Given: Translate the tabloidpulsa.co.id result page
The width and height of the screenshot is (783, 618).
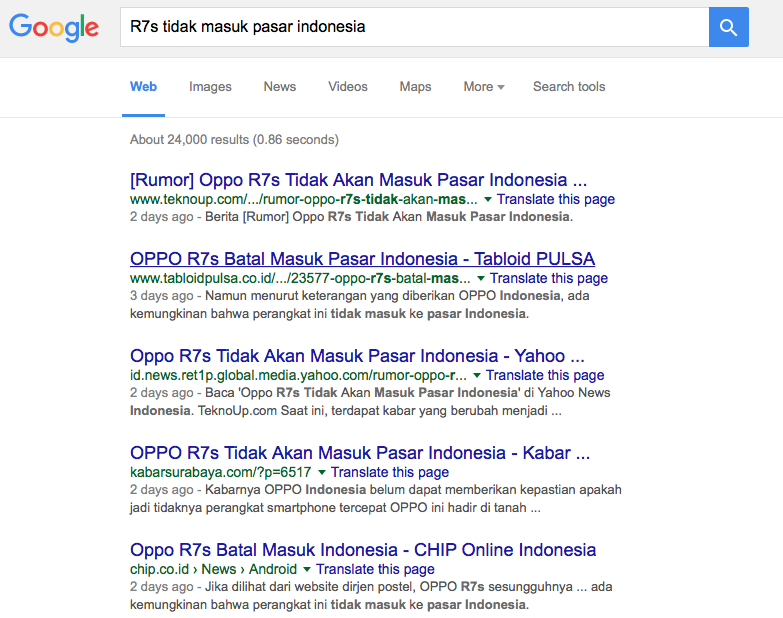Looking at the screenshot, I should pyautogui.click(x=549, y=278).
